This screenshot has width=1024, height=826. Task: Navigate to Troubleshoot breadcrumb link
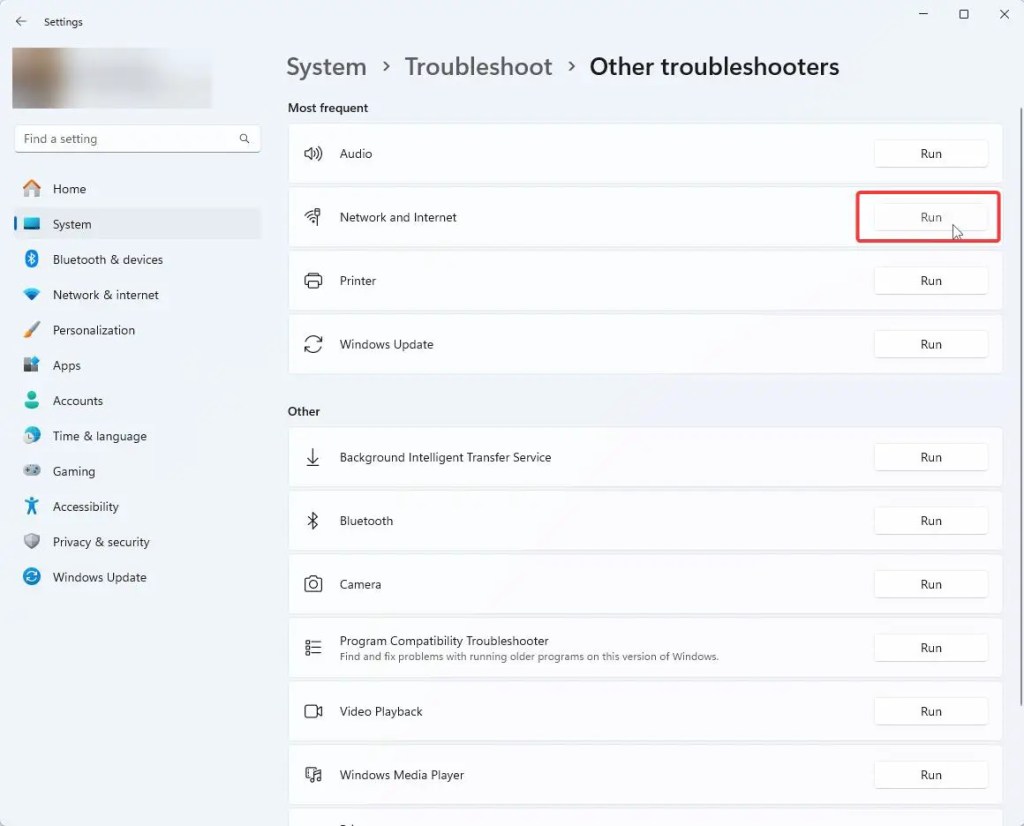click(x=478, y=67)
